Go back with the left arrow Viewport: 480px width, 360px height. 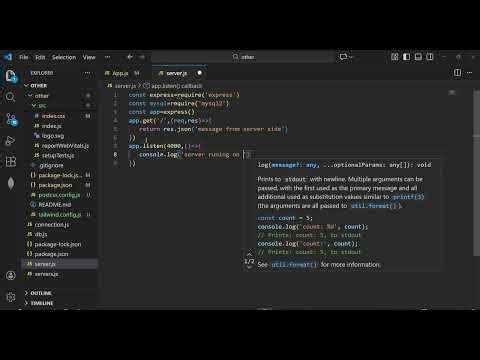pyautogui.click(x=130, y=57)
